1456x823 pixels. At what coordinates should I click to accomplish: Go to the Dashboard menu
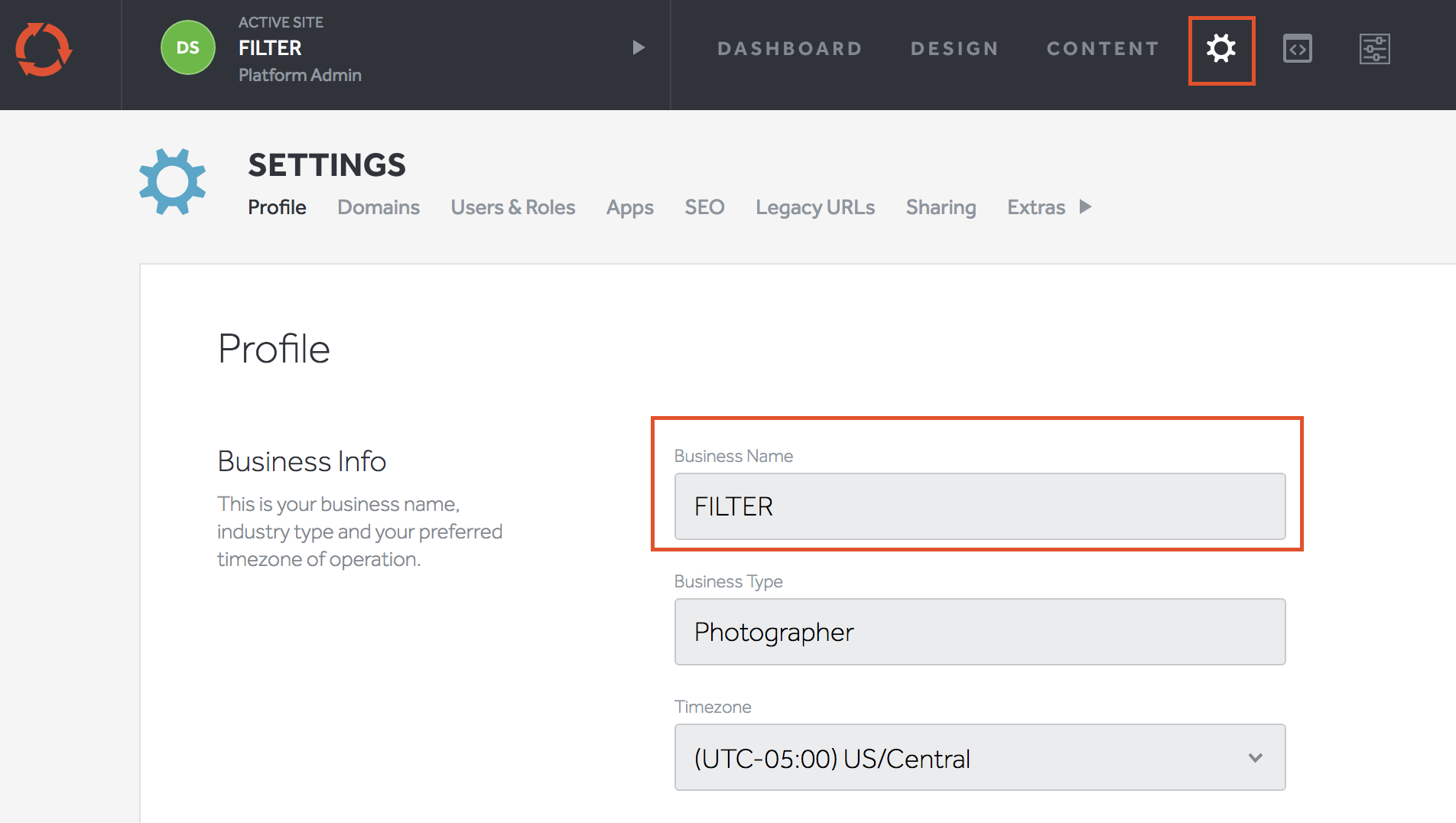(x=790, y=49)
